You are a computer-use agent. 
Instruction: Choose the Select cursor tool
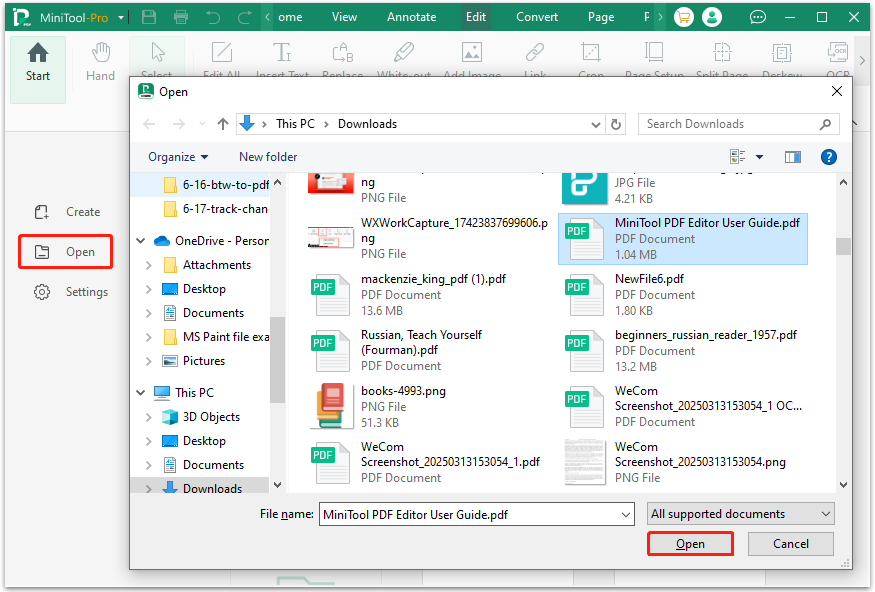pyautogui.click(x=157, y=52)
